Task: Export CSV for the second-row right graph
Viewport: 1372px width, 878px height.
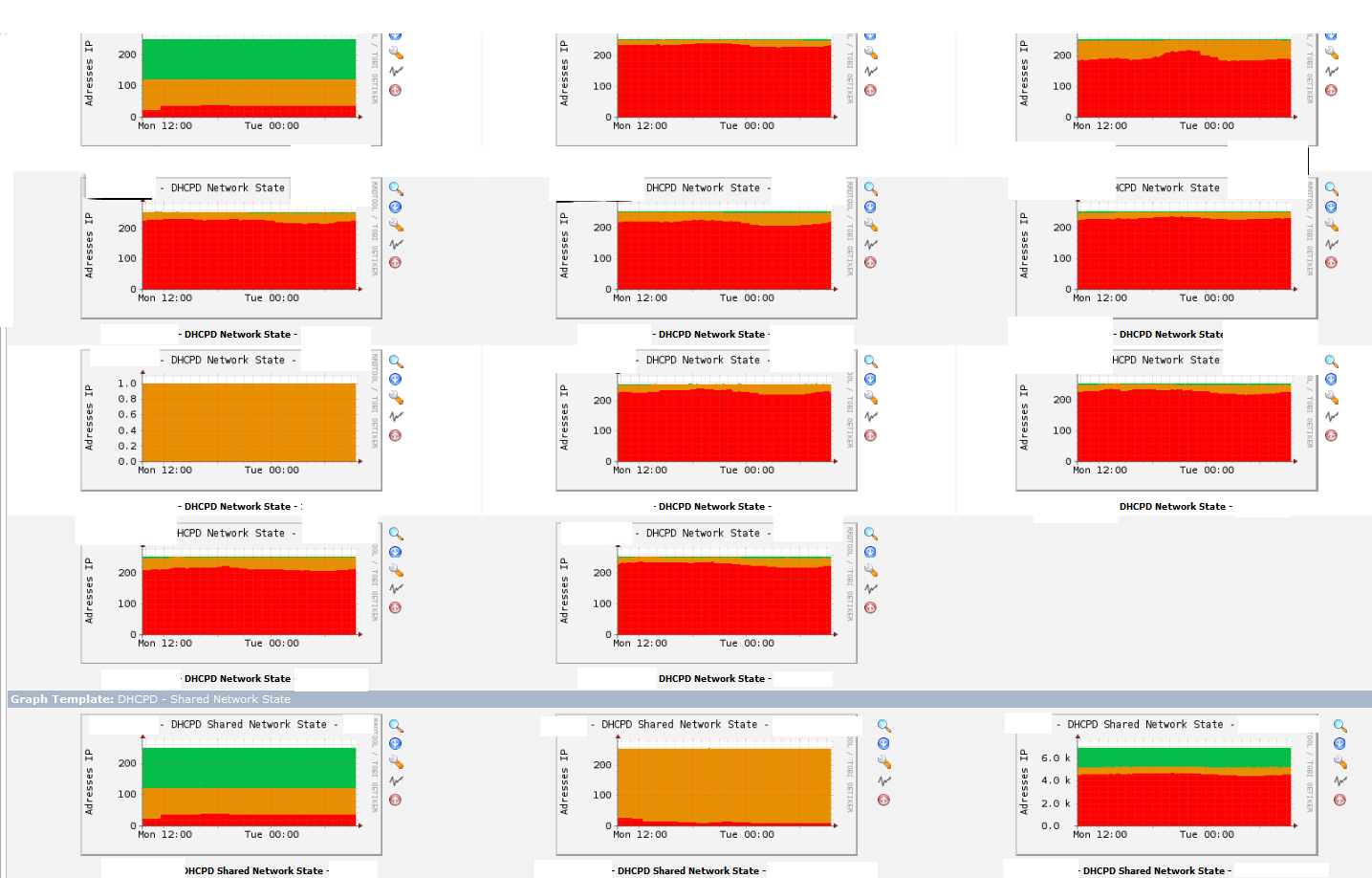Action: (x=1332, y=208)
